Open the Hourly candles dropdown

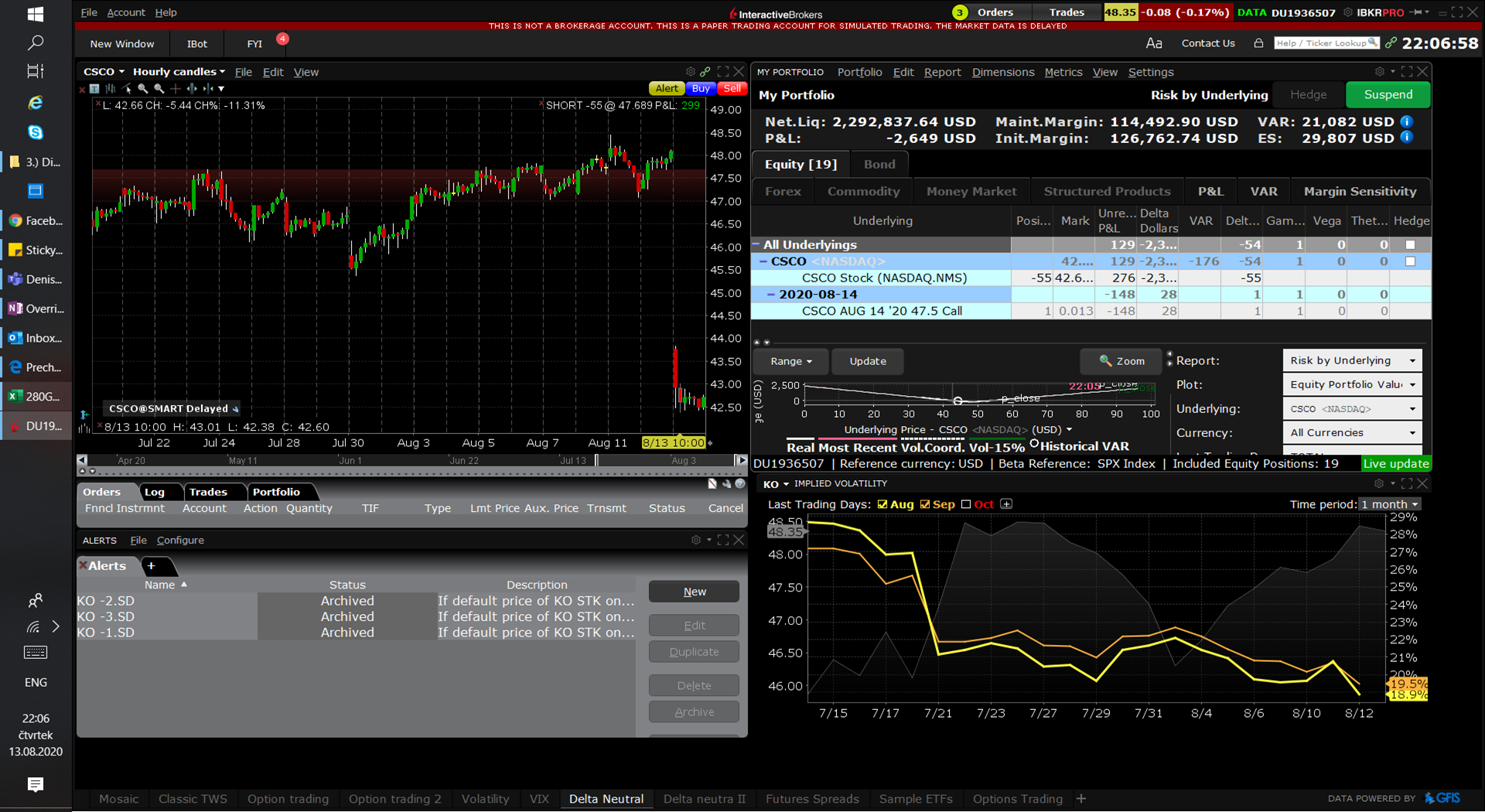179,72
